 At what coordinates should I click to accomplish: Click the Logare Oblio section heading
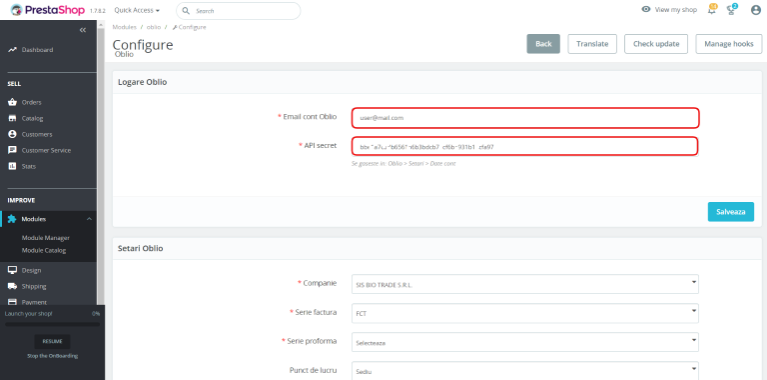coord(142,82)
